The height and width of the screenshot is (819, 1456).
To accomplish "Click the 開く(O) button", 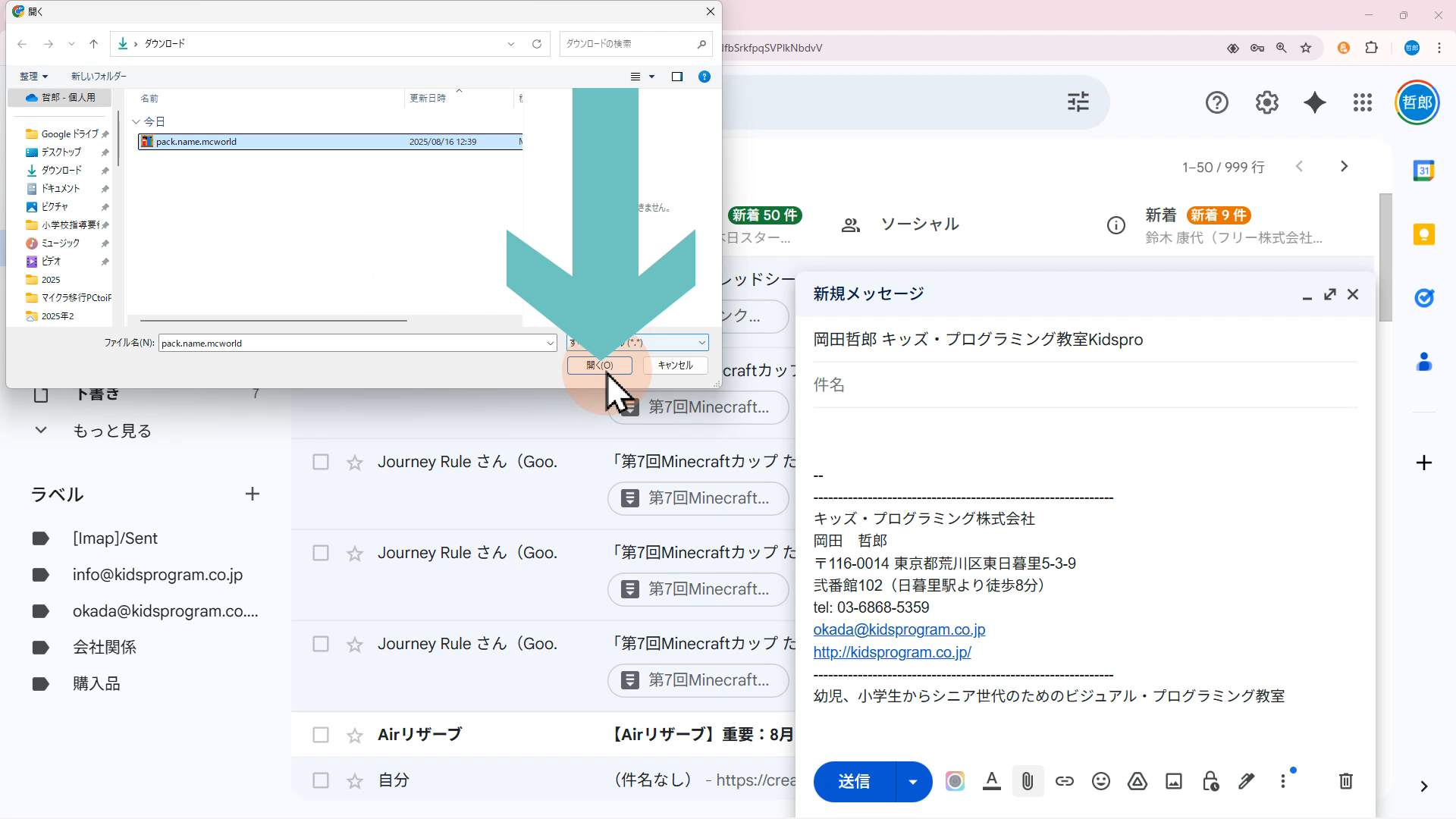I will pos(599,366).
